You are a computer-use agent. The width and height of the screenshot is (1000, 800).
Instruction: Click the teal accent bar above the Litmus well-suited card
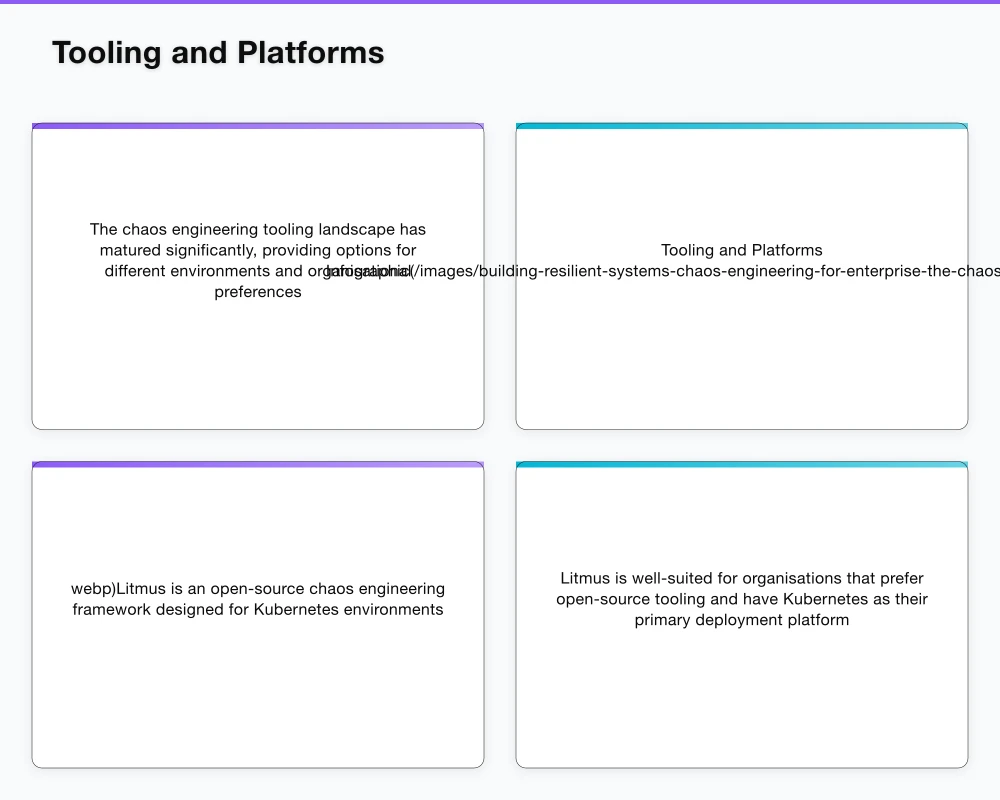[x=742, y=464]
